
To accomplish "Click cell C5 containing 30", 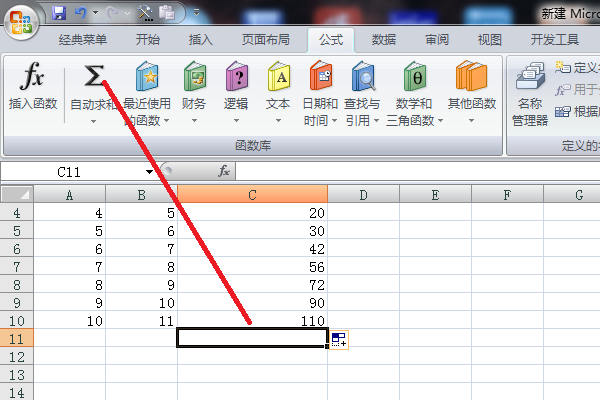I will (x=253, y=230).
